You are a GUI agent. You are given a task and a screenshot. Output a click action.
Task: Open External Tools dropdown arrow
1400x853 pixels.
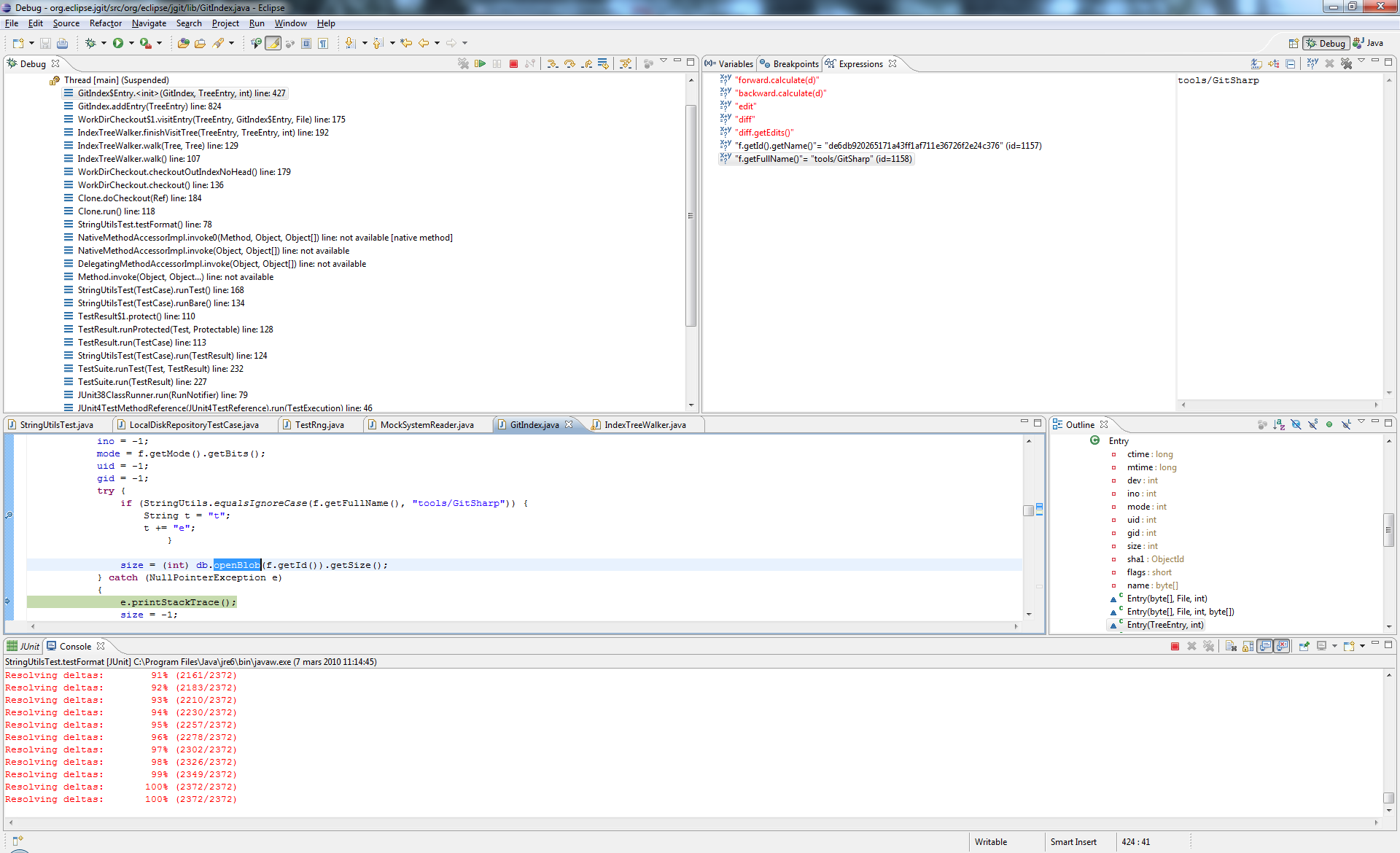pos(160,44)
